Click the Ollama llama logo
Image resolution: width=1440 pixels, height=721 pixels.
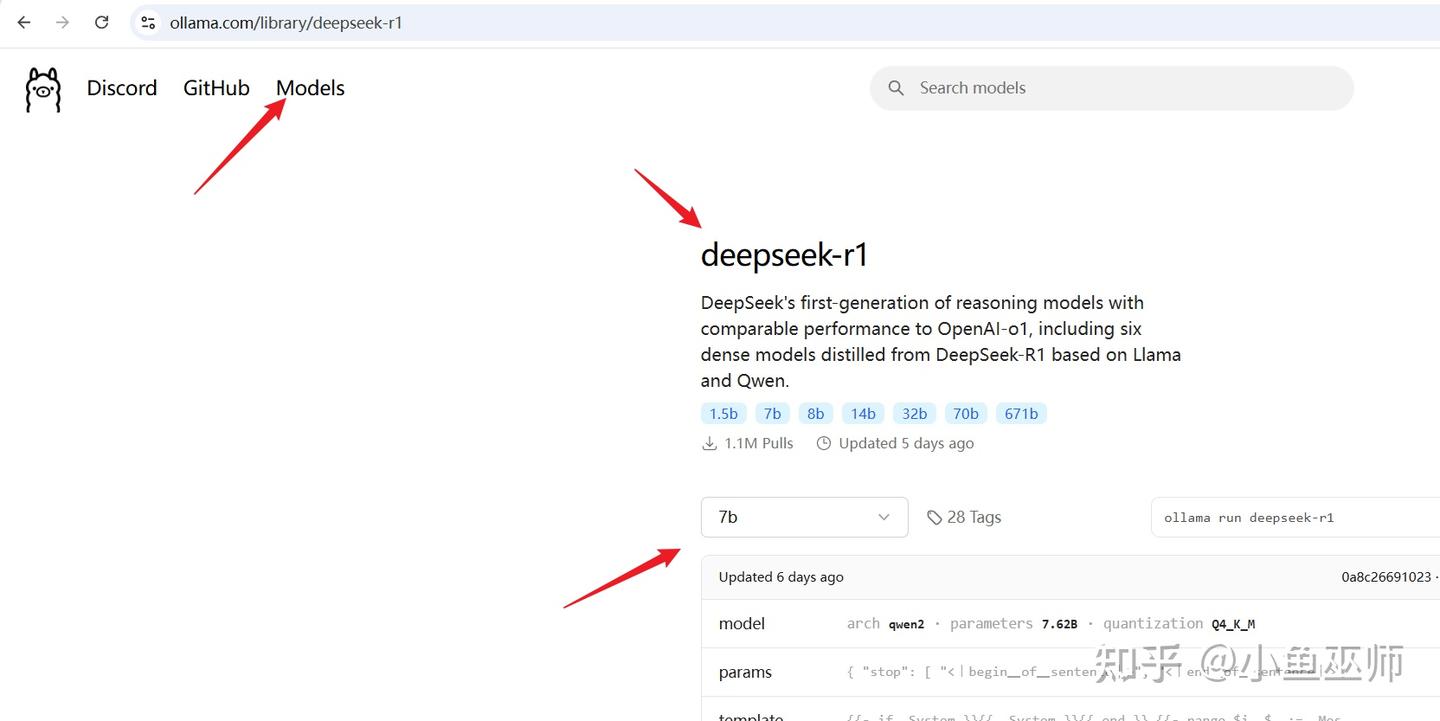tap(42, 89)
